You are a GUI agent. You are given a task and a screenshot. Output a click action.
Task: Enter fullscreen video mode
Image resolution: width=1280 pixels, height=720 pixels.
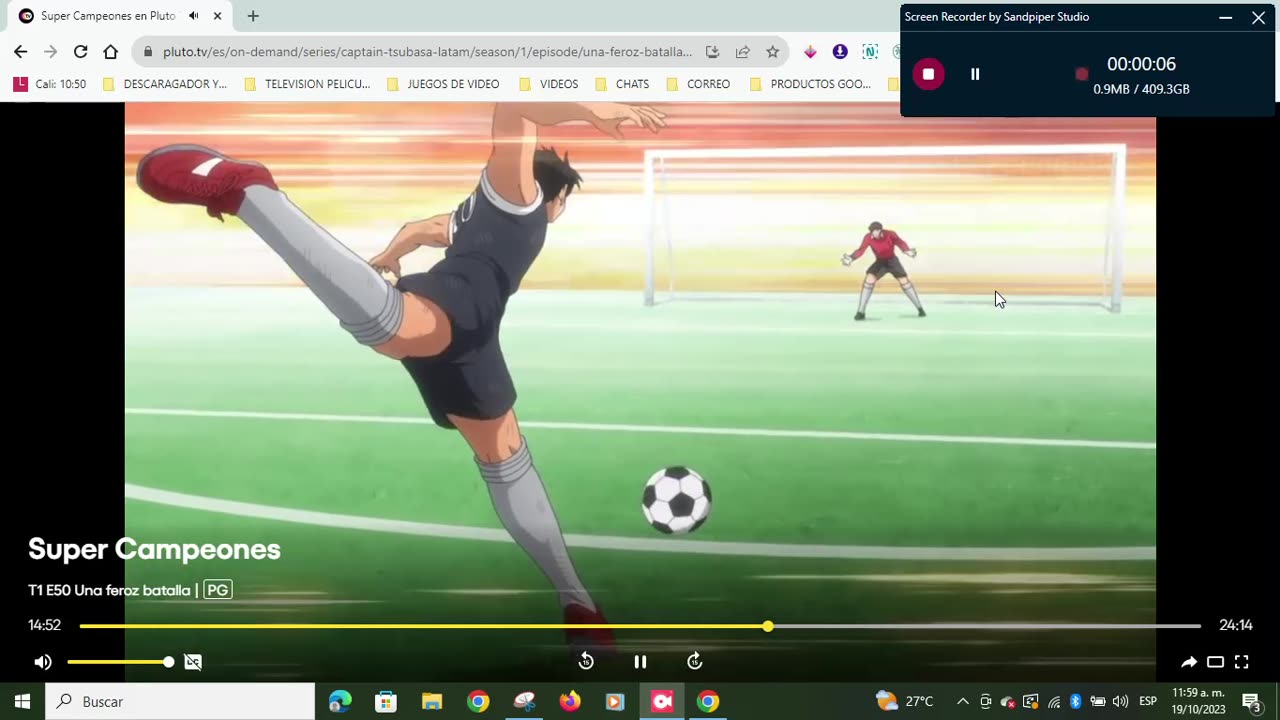click(1242, 662)
